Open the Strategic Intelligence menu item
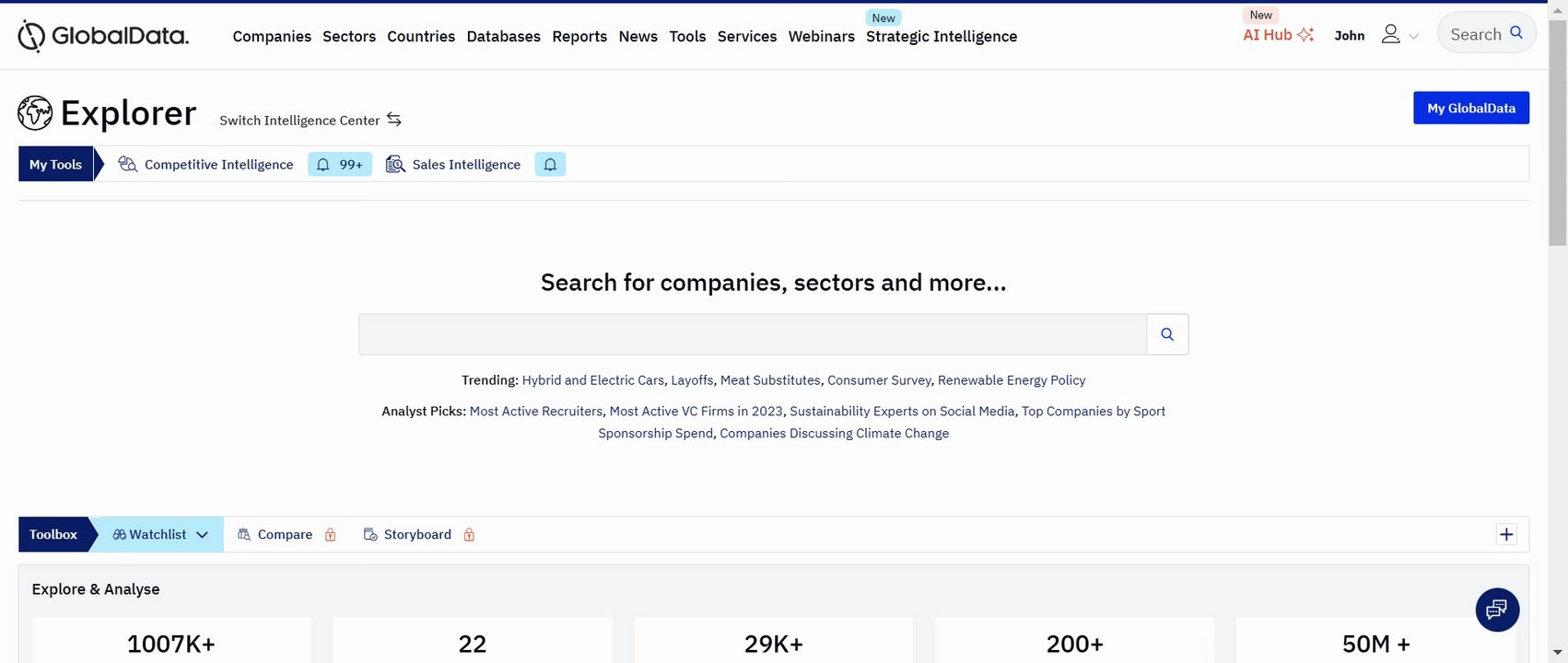 tap(942, 37)
